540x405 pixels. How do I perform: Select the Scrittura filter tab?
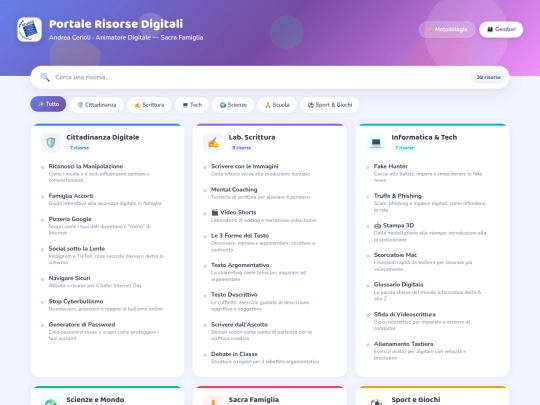[149, 105]
